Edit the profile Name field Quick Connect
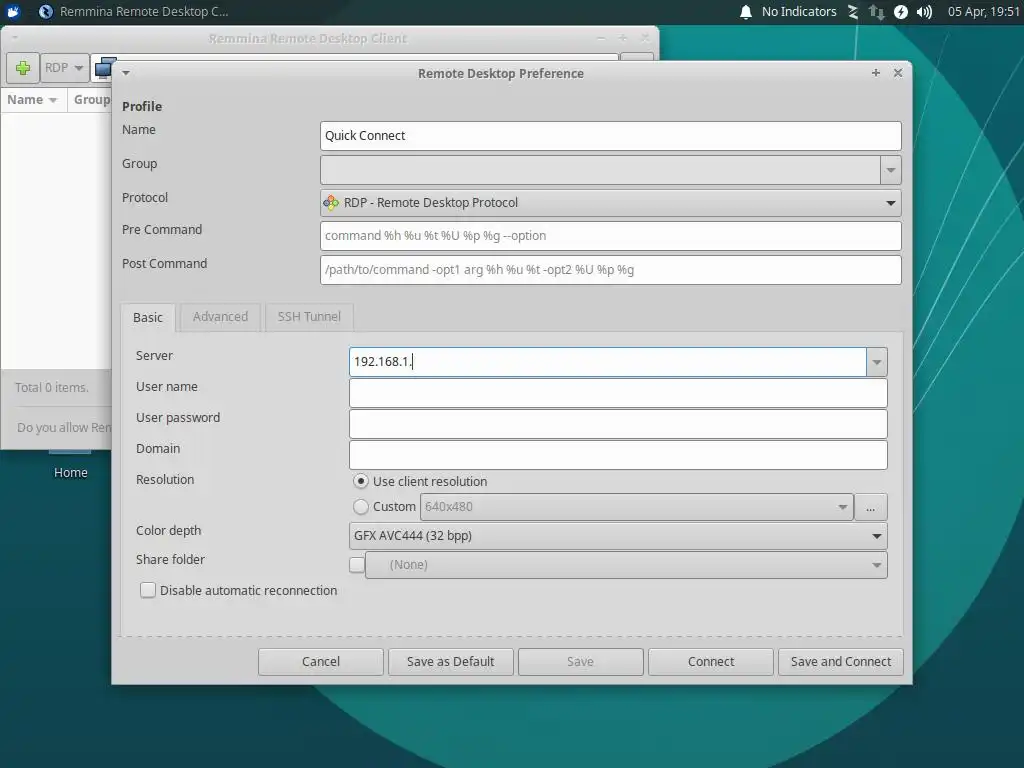Viewport: 1024px width, 768px height. pyautogui.click(x=611, y=136)
